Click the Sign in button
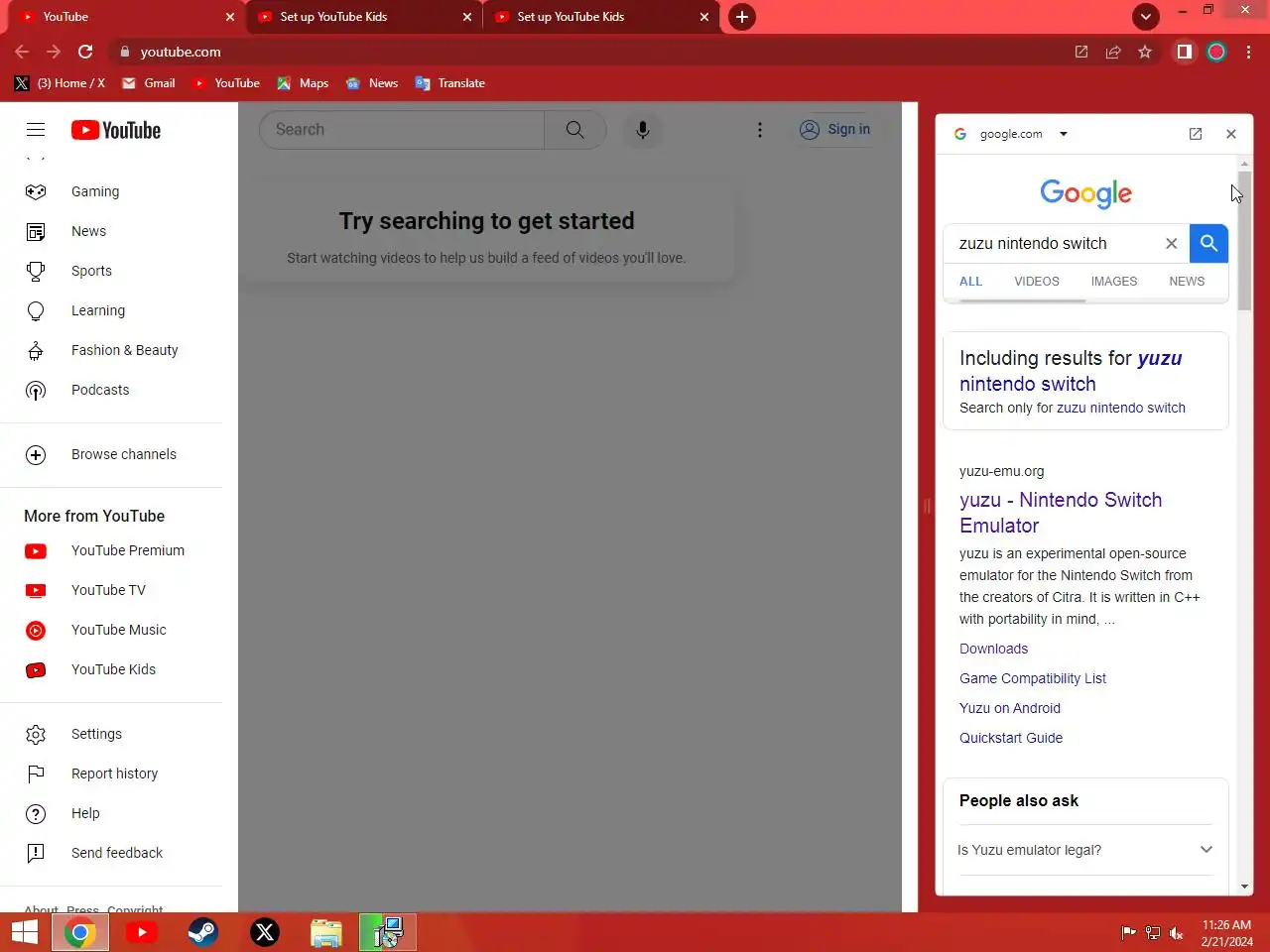1270x952 pixels. (x=835, y=130)
